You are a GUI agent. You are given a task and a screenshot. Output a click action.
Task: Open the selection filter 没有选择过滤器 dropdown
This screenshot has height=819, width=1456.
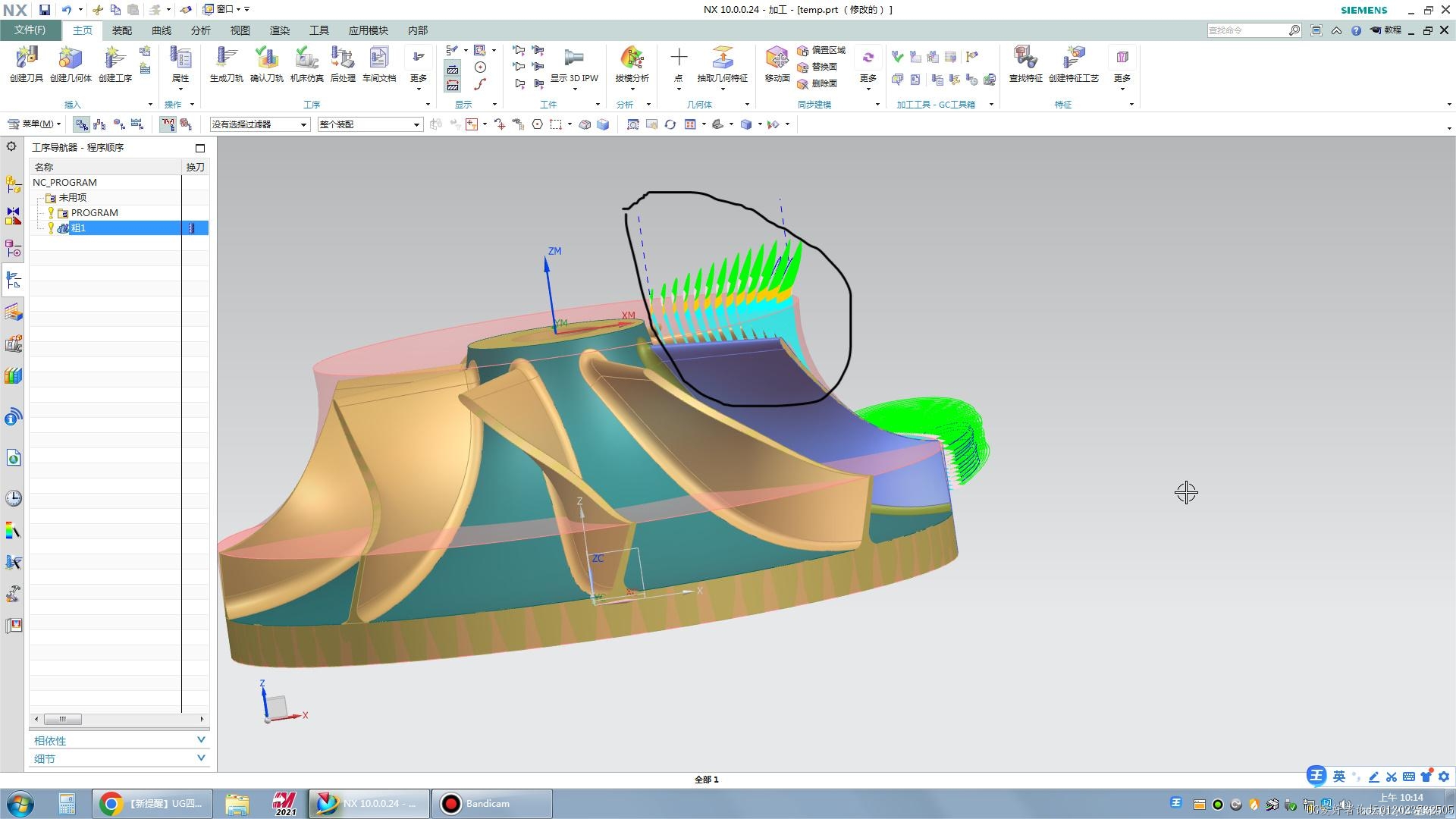click(x=259, y=124)
